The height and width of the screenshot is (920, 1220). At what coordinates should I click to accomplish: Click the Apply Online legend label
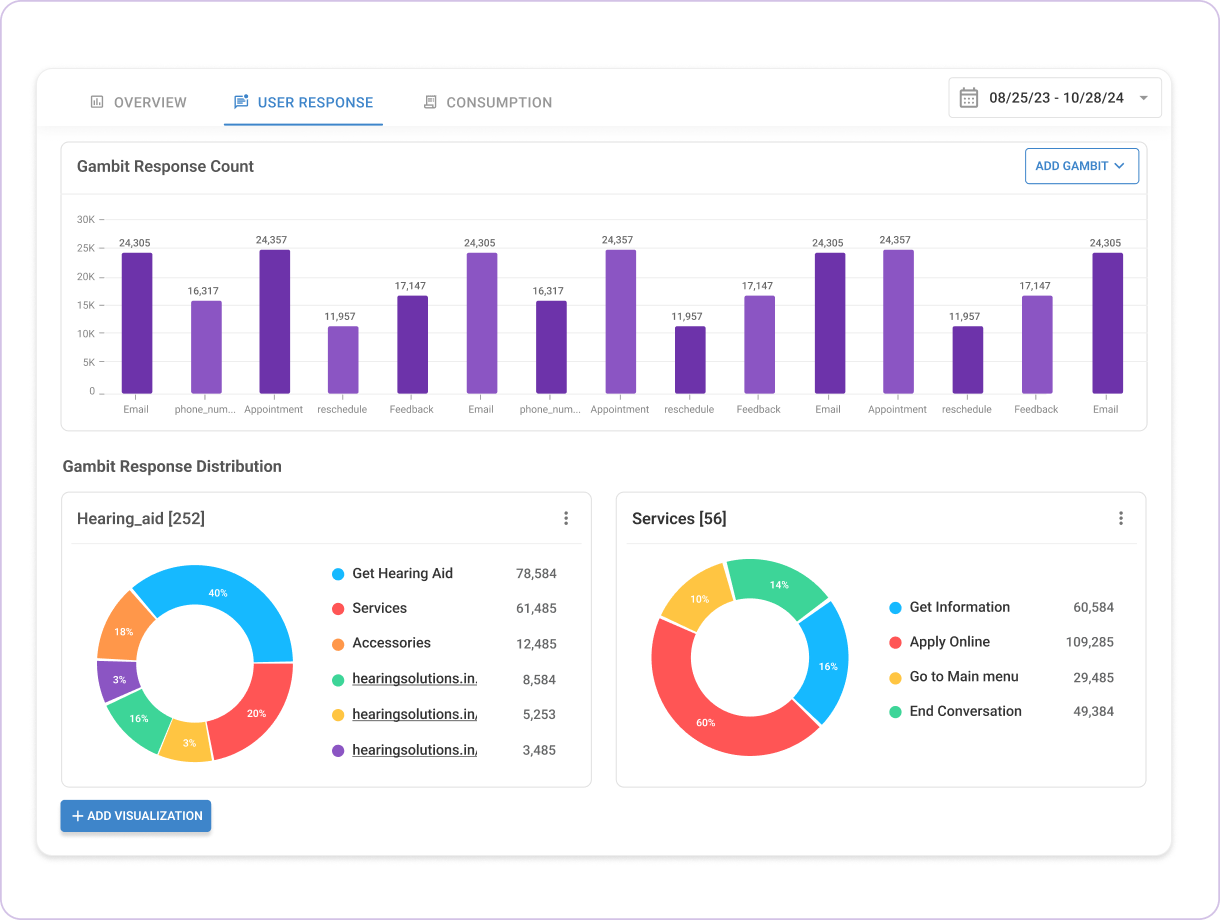tap(949, 642)
